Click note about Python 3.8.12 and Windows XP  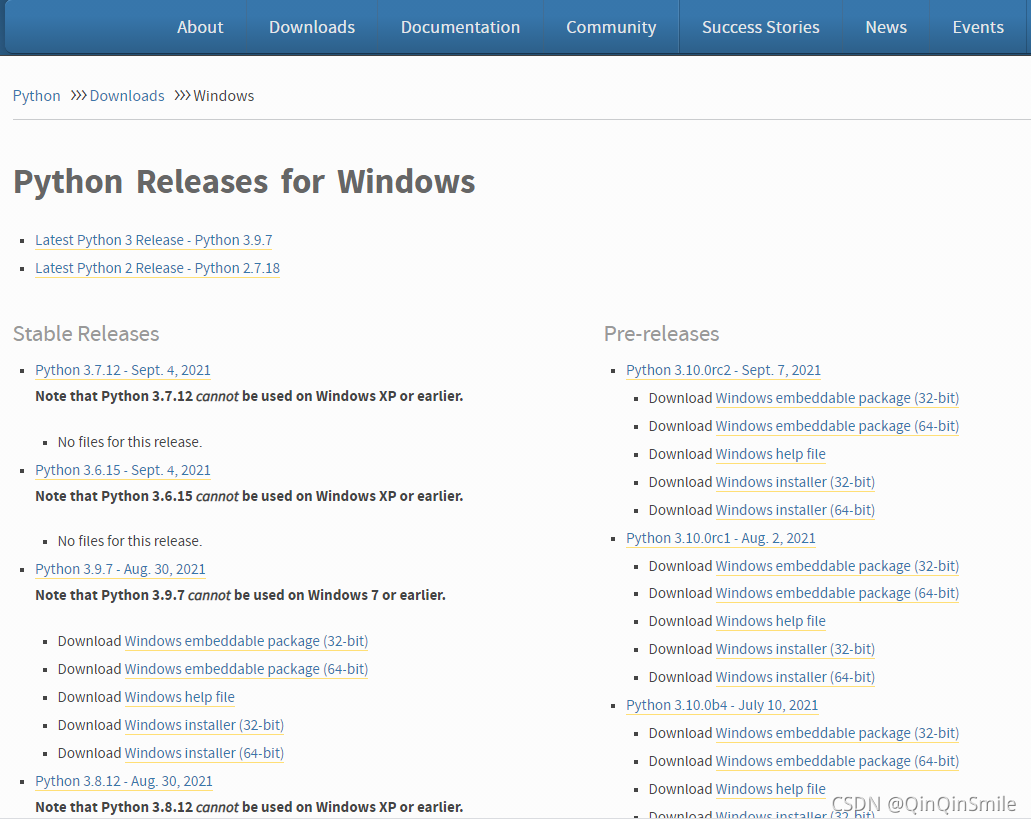pyautogui.click(x=249, y=807)
